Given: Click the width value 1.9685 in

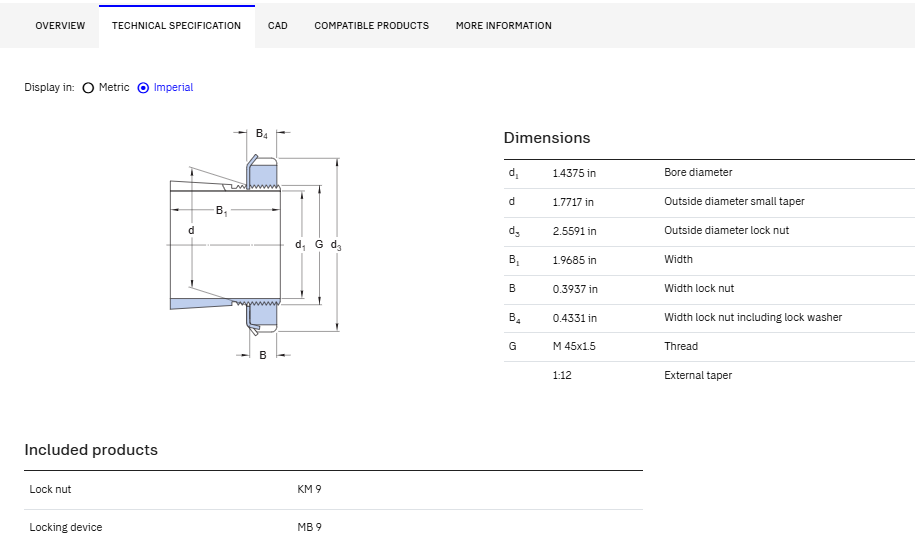Looking at the screenshot, I should 574,260.
